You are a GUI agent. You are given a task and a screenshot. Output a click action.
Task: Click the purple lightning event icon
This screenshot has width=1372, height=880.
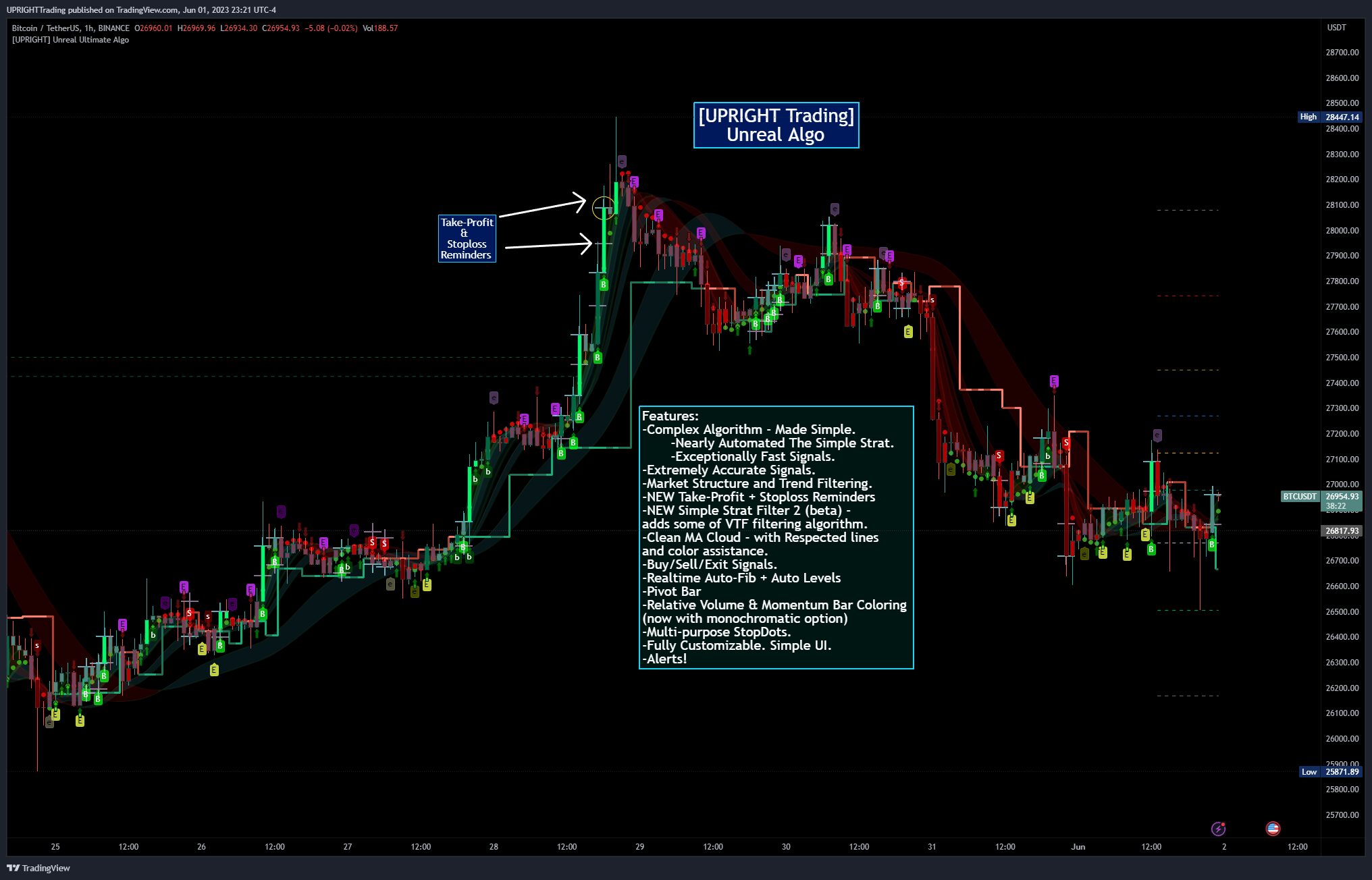[x=1218, y=828]
